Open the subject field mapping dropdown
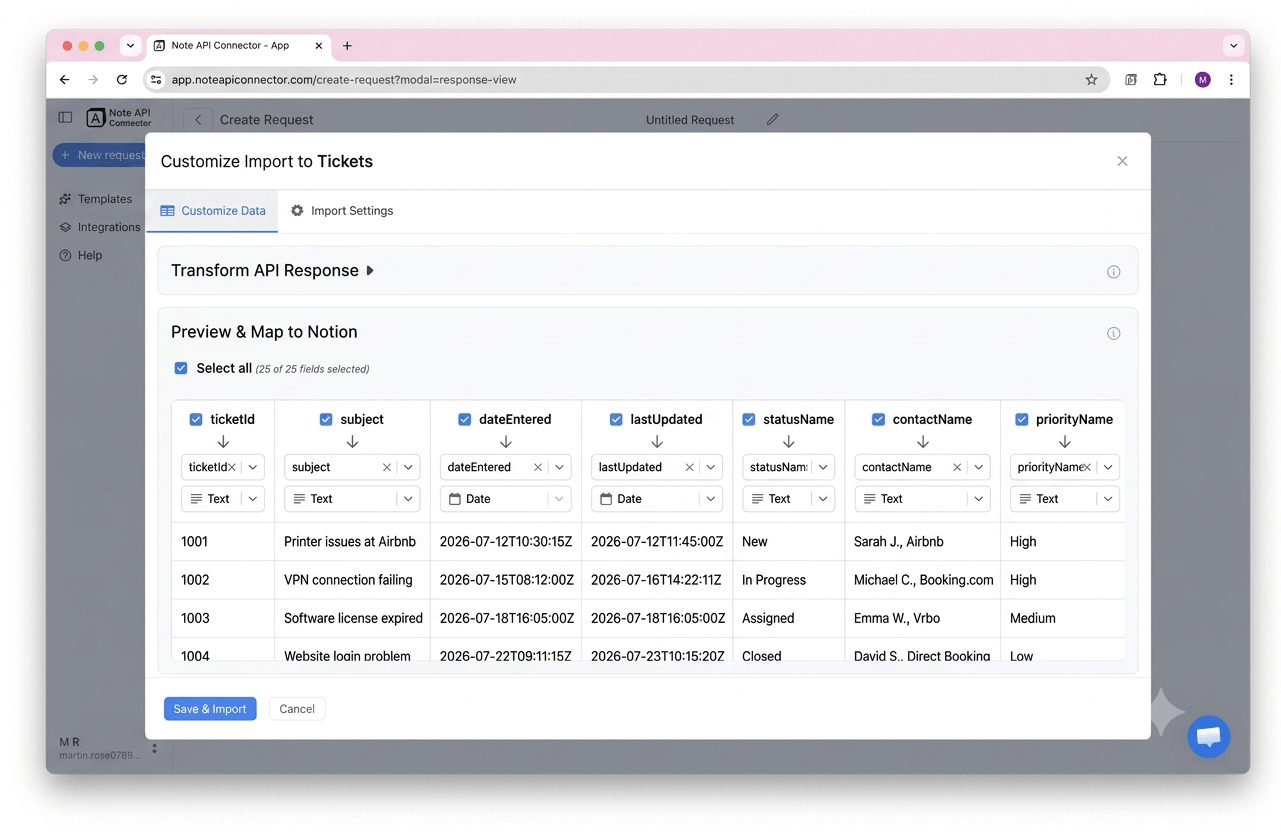Image resolution: width=1281 pixels, height=832 pixels. tap(408, 467)
